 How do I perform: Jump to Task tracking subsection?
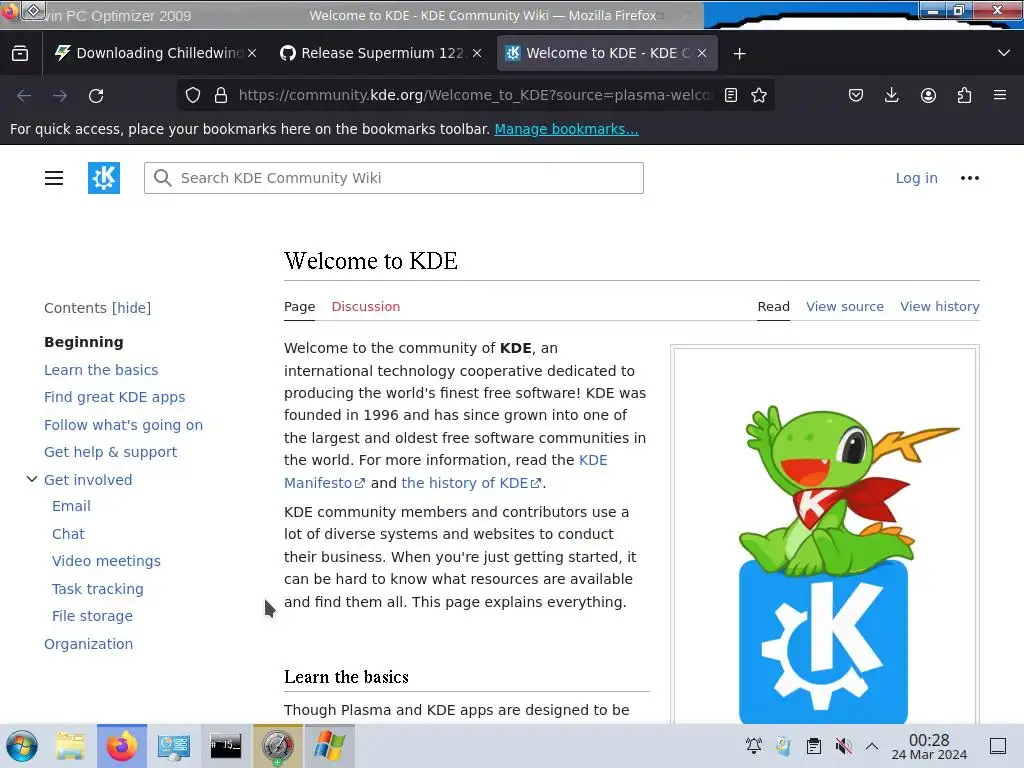(97, 589)
